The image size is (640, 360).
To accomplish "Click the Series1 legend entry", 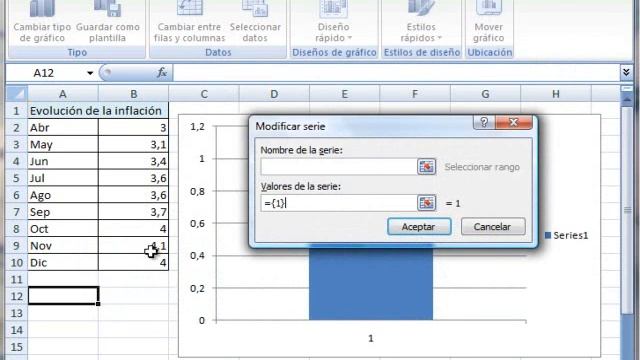I will click(567, 236).
